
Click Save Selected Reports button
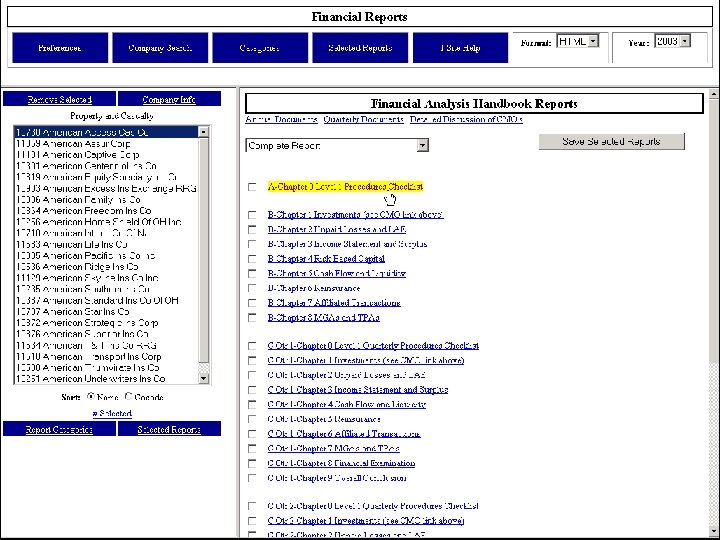(x=612, y=141)
